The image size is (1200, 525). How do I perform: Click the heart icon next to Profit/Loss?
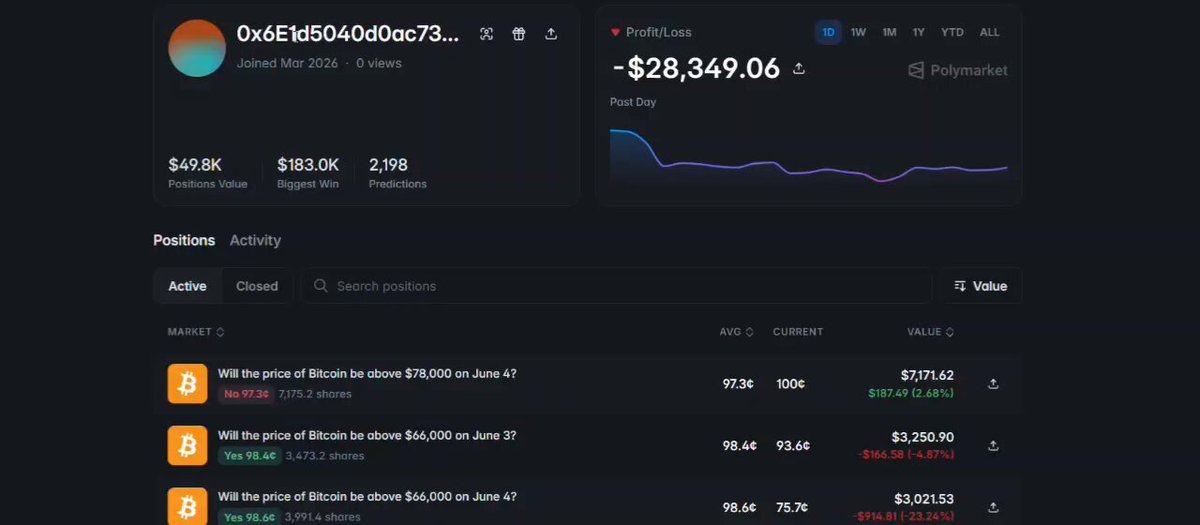click(615, 33)
